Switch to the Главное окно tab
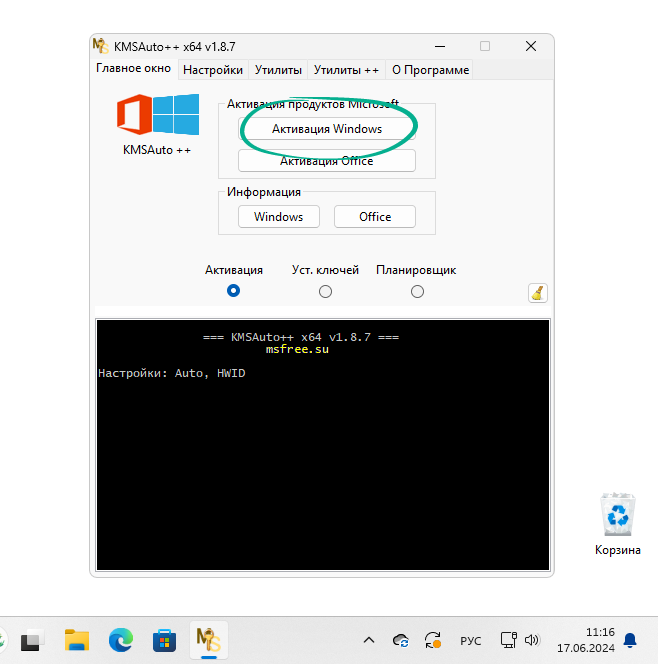658x664 pixels. pos(133,69)
